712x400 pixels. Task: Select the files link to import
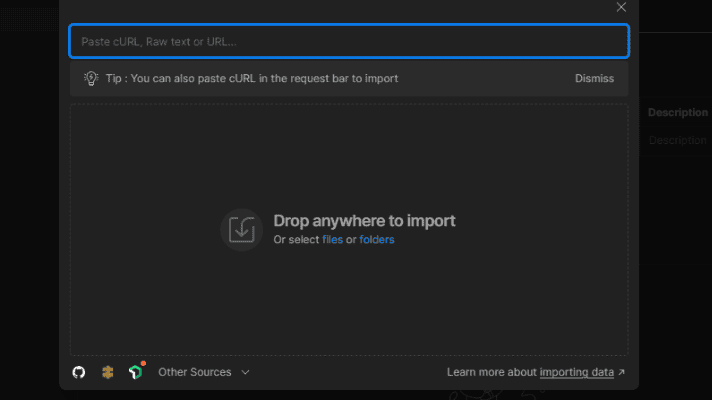tap(332, 240)
